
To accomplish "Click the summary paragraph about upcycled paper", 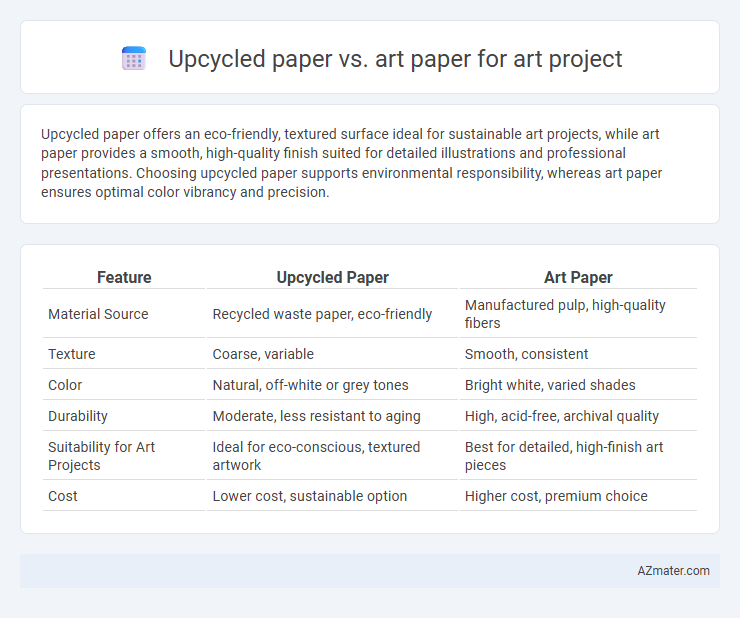I will coord(352,163).
